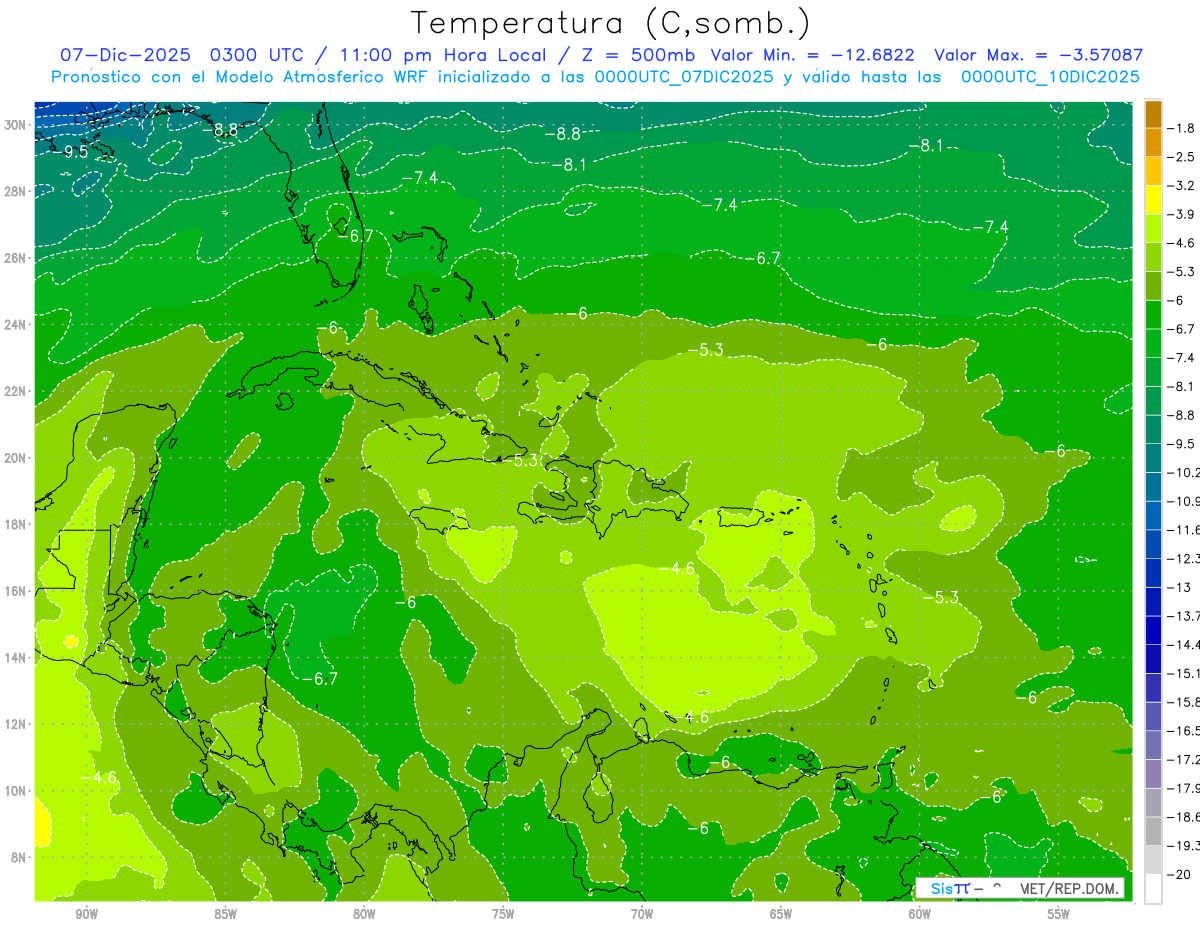Click the '0300 UTC' time label
This screenshot has width=1200, height=927.
[x=258, y=55]
